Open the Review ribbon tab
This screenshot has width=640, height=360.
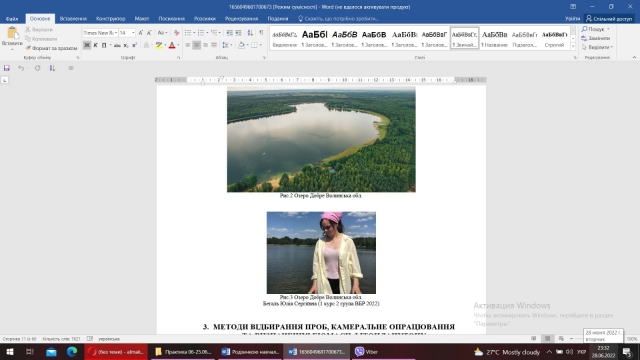pos(241,19)
